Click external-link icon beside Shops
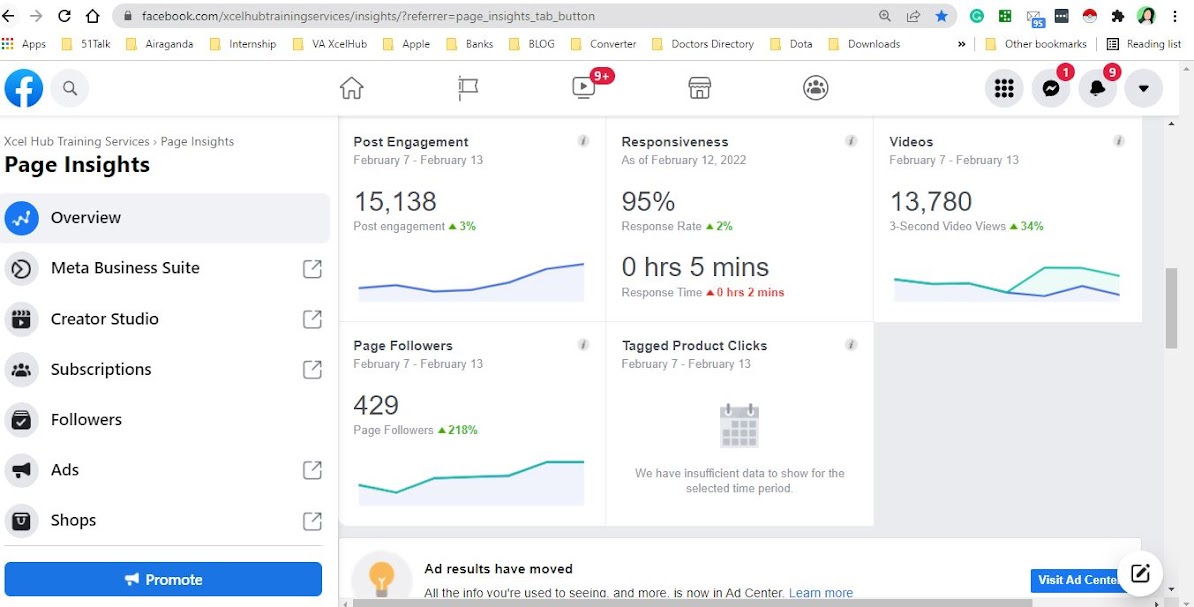Screen dimensions: 1194x607 click(x=312, y=520)
